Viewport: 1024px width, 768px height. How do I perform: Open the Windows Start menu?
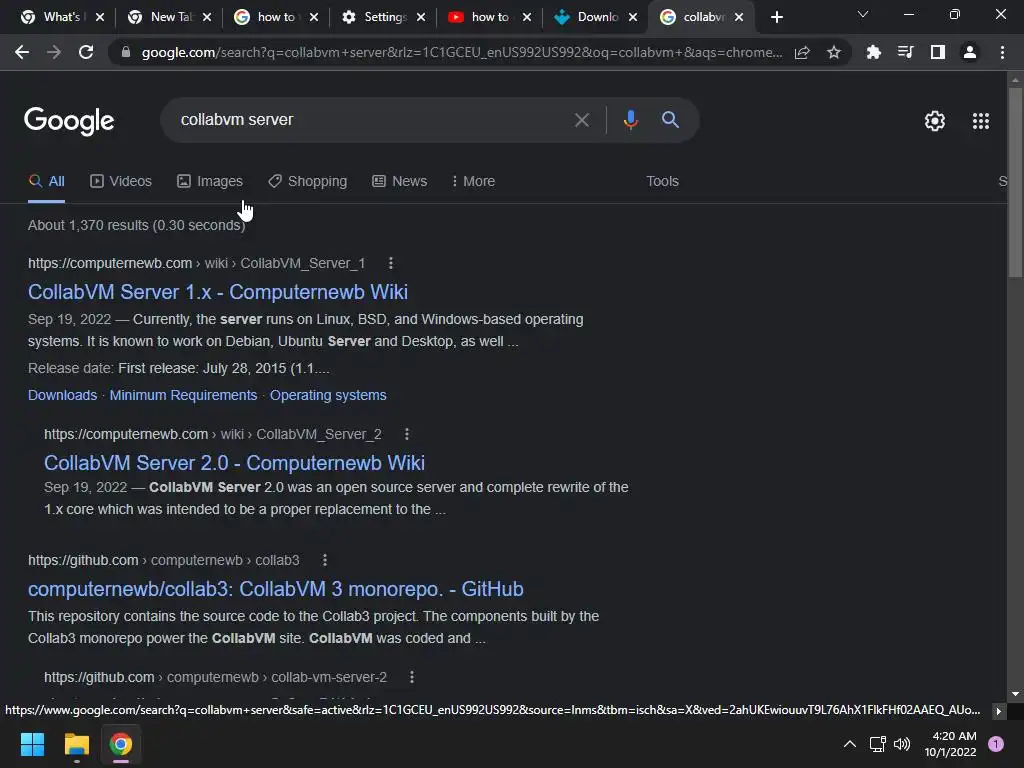click(x=32, y=744)
